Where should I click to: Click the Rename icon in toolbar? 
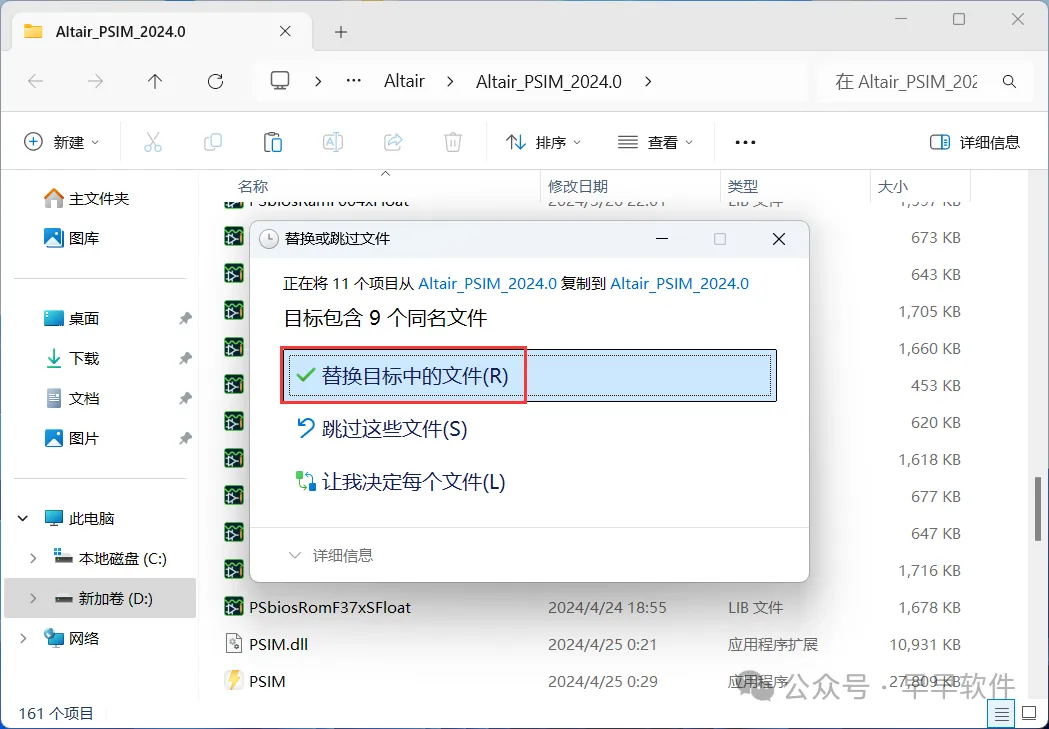click(332, 142)
